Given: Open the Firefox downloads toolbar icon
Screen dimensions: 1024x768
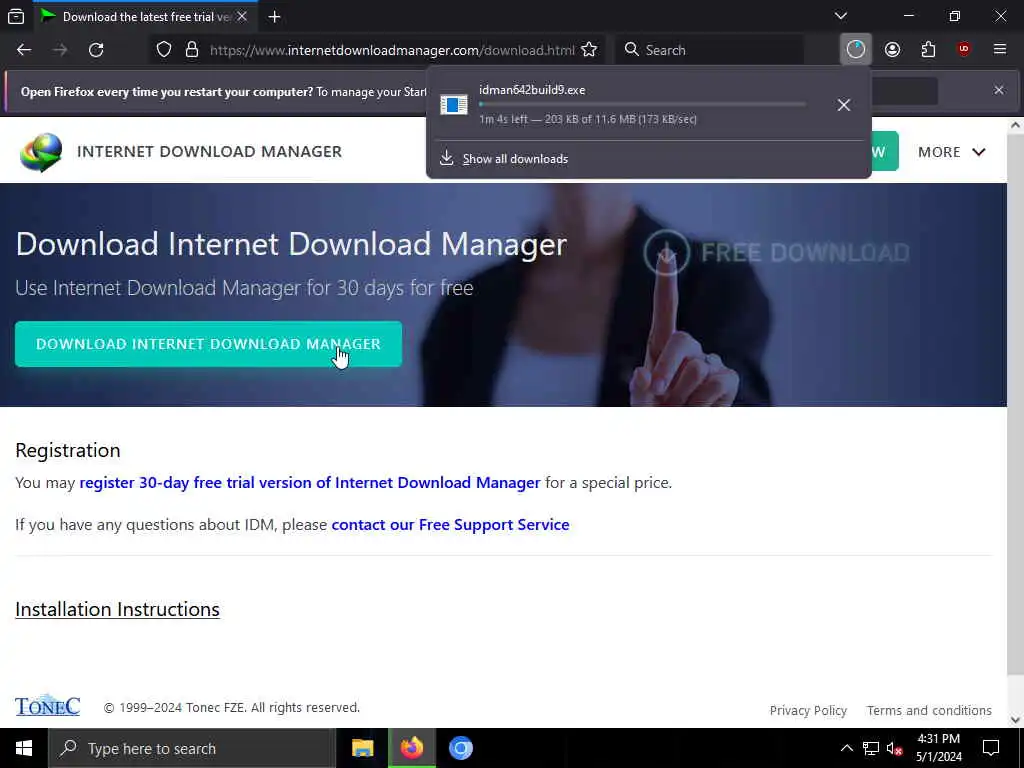Looking at the screenshot, I should [856, 50].
